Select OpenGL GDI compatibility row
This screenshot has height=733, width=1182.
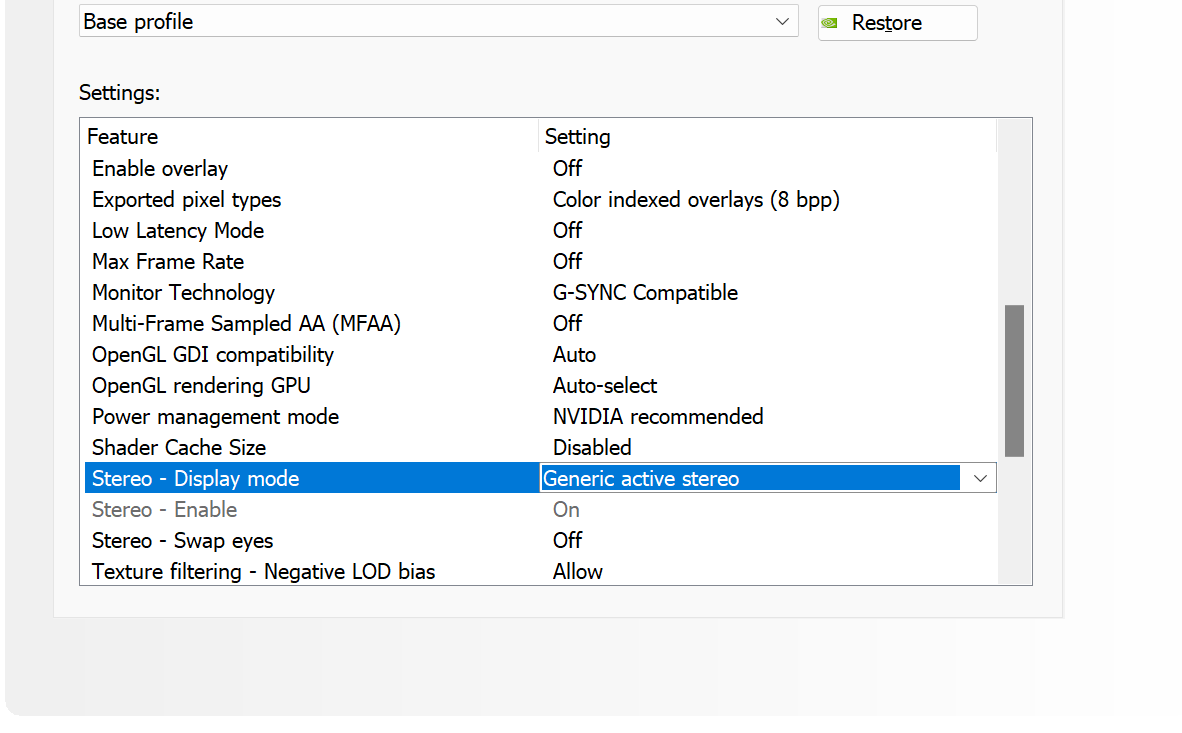click(x=540, y=354)
